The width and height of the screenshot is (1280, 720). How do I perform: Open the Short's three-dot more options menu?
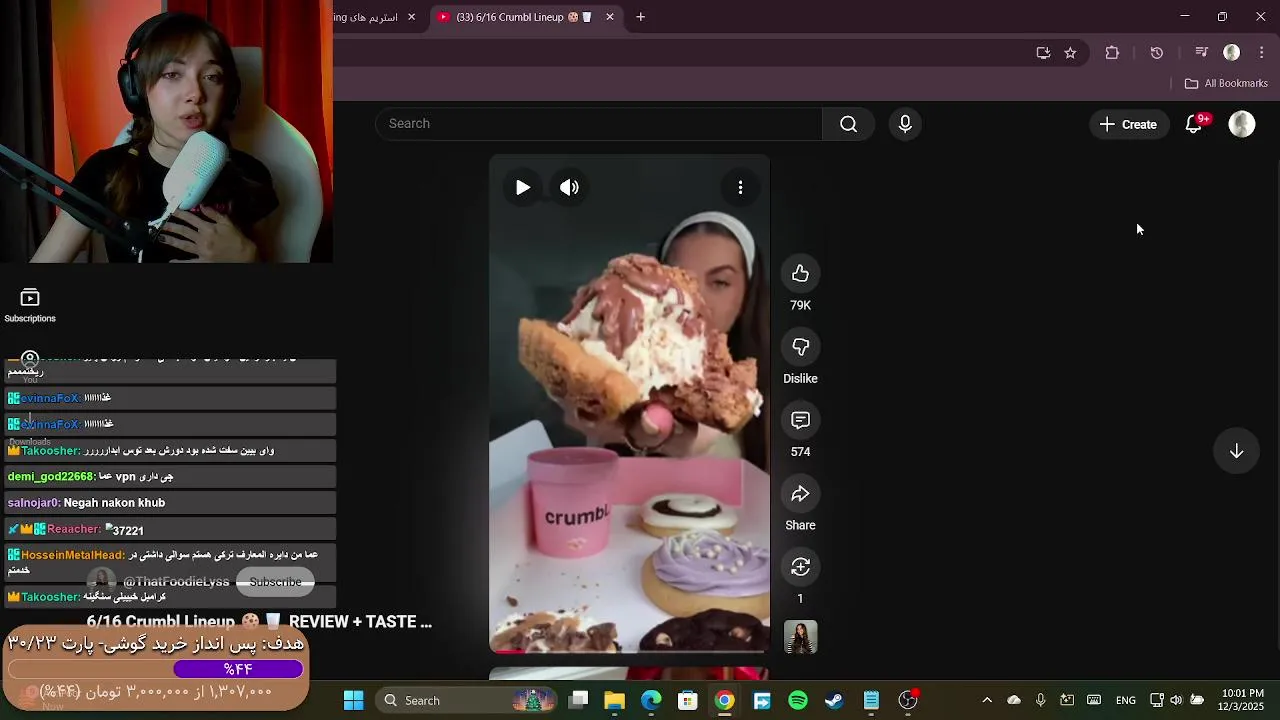coord(740,187)
